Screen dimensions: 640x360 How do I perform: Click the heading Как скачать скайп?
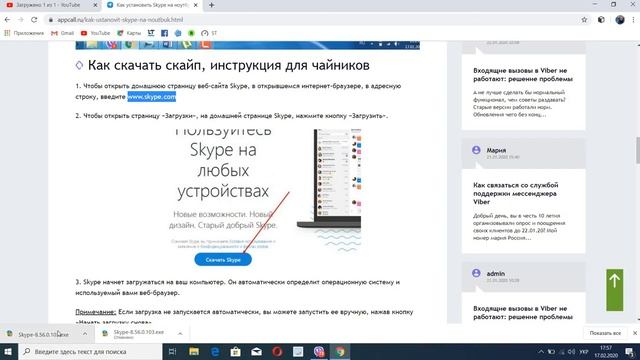pyautogui.click(x=229, y=65)
